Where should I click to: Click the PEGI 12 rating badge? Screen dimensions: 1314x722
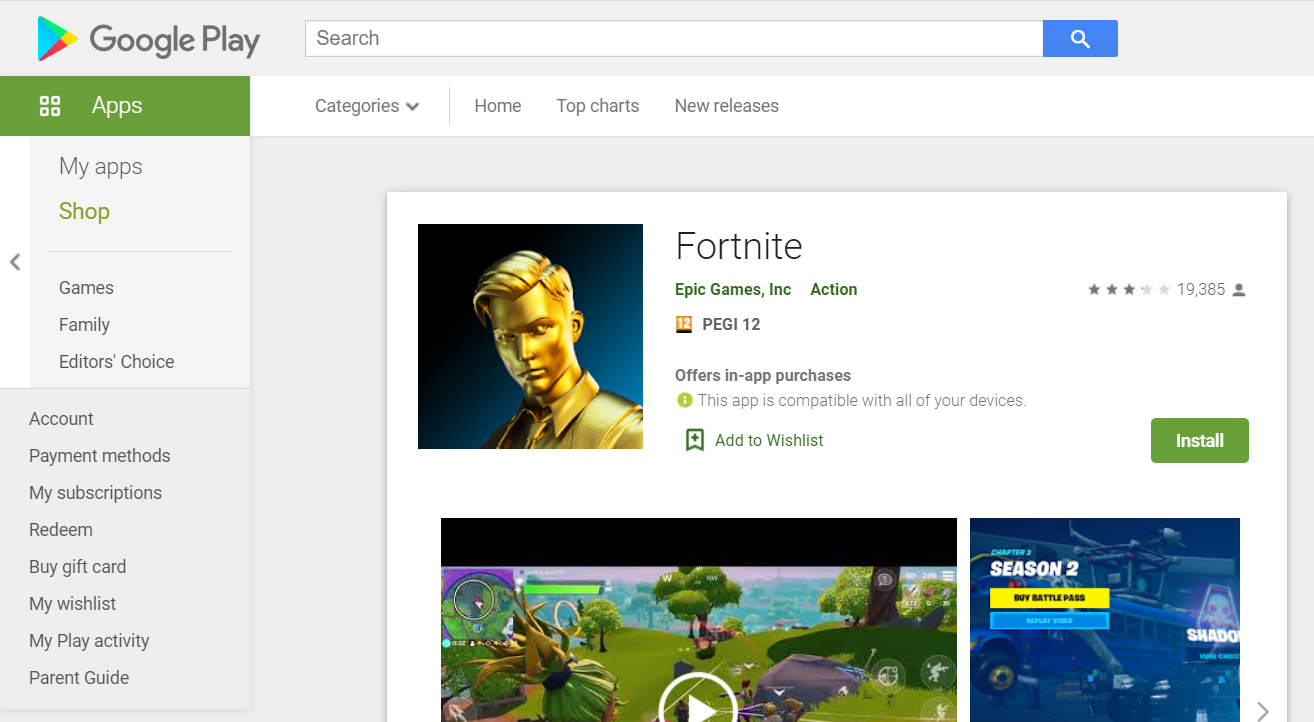[x=684, y=324]
